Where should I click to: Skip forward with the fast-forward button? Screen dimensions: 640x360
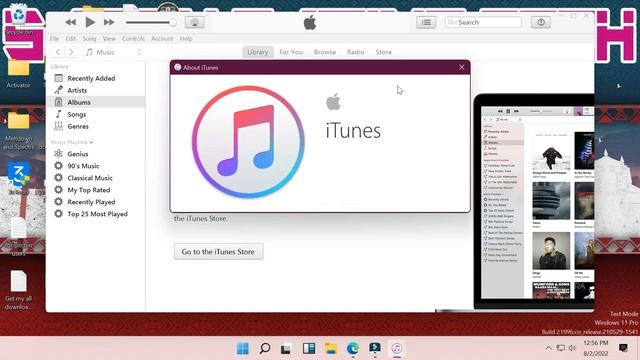109,22
